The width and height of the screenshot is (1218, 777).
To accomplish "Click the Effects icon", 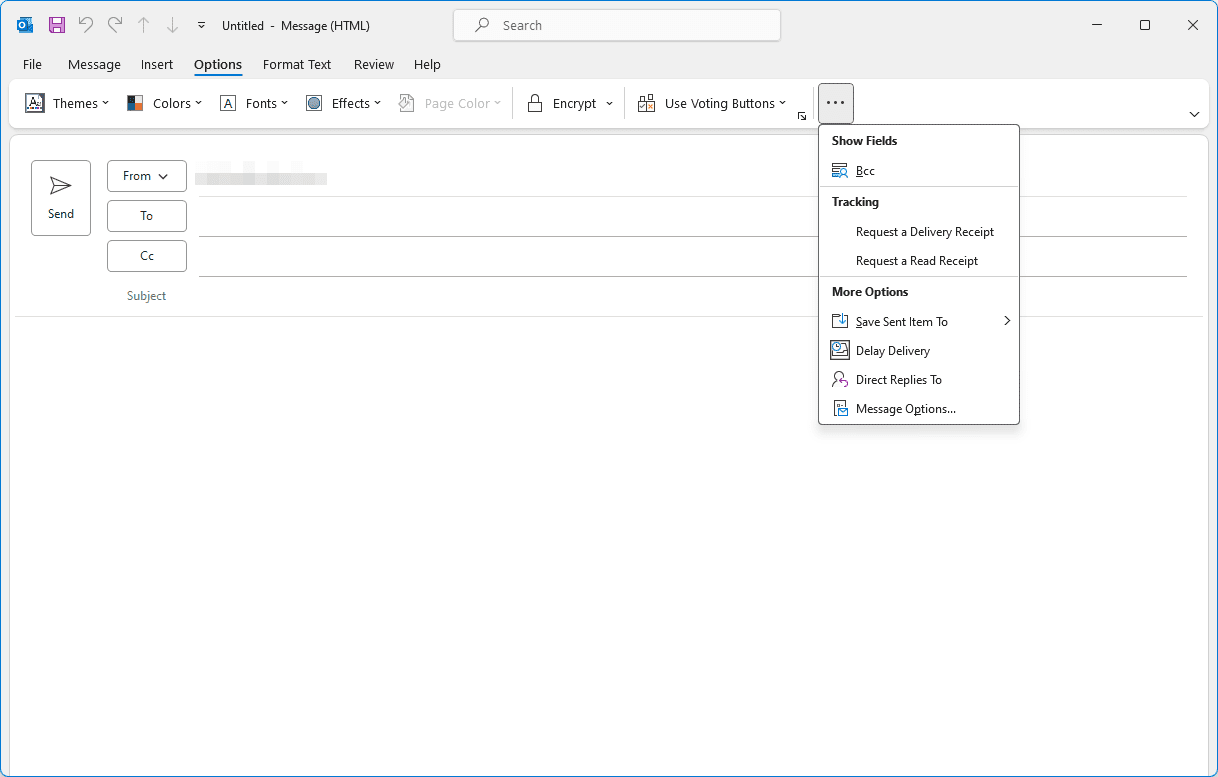I will (343, 102).
